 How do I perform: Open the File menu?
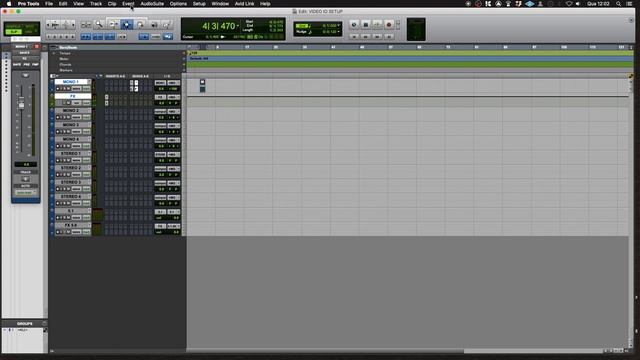[49, 4]
